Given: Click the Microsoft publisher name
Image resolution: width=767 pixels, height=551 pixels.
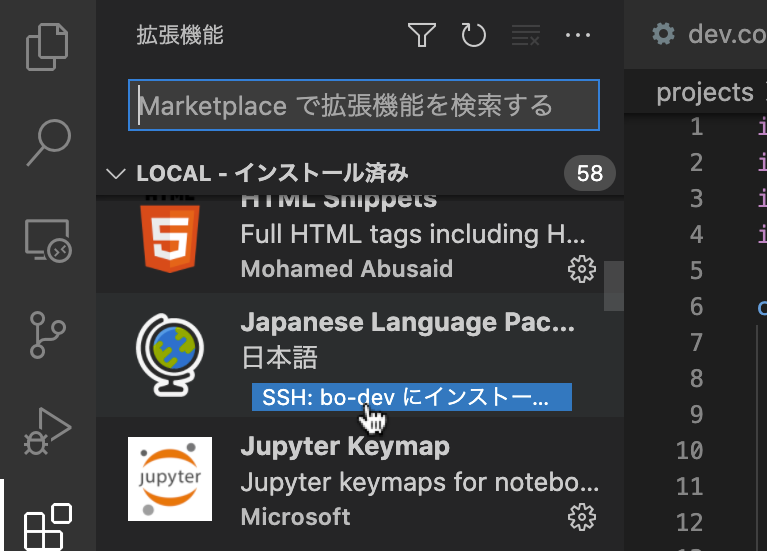Looking at the screenshot, I should (295, 517).
